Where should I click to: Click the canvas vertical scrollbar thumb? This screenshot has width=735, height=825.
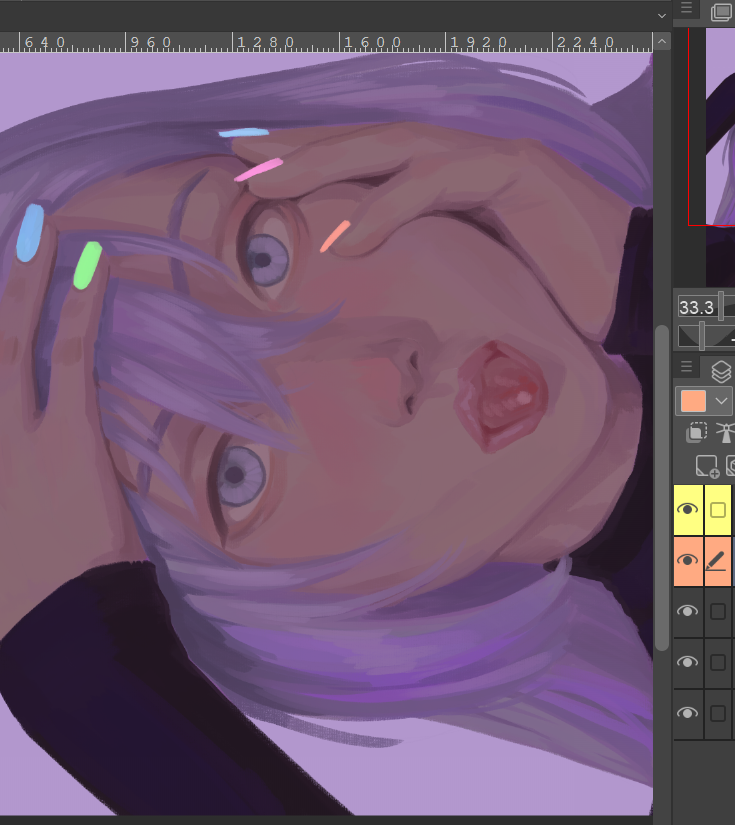662,488
